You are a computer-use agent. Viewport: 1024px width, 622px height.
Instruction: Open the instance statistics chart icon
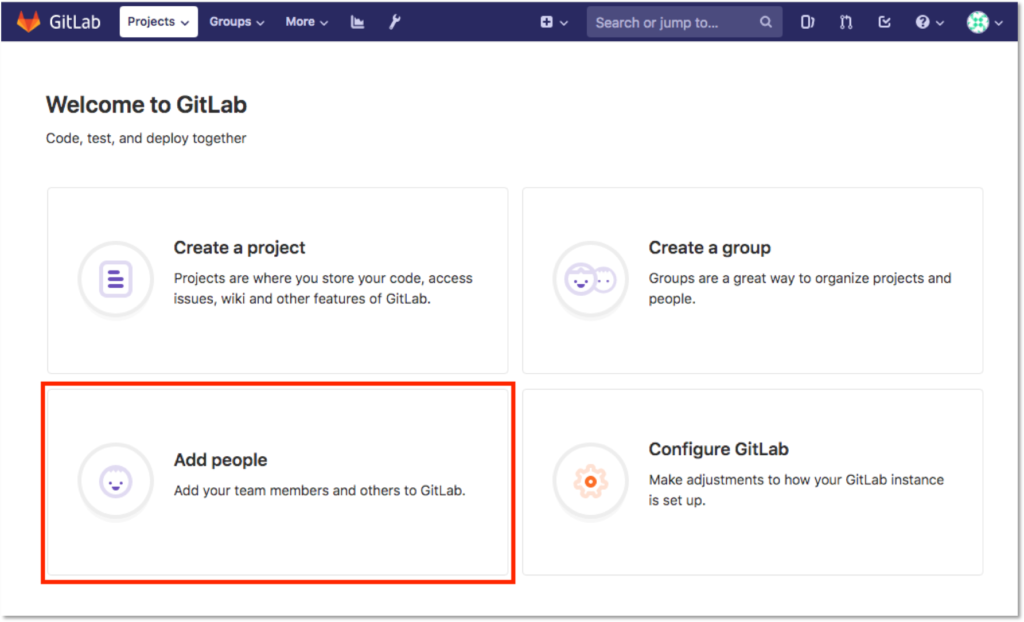(357, 22)
